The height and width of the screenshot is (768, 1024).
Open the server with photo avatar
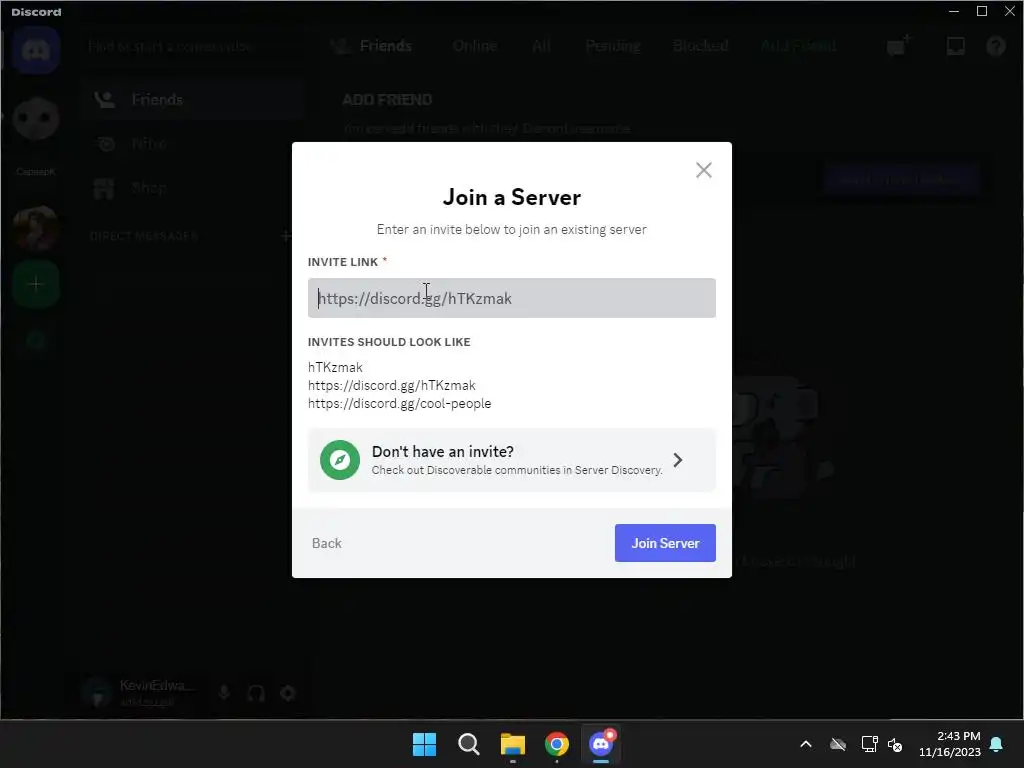[x=37, y=229]
